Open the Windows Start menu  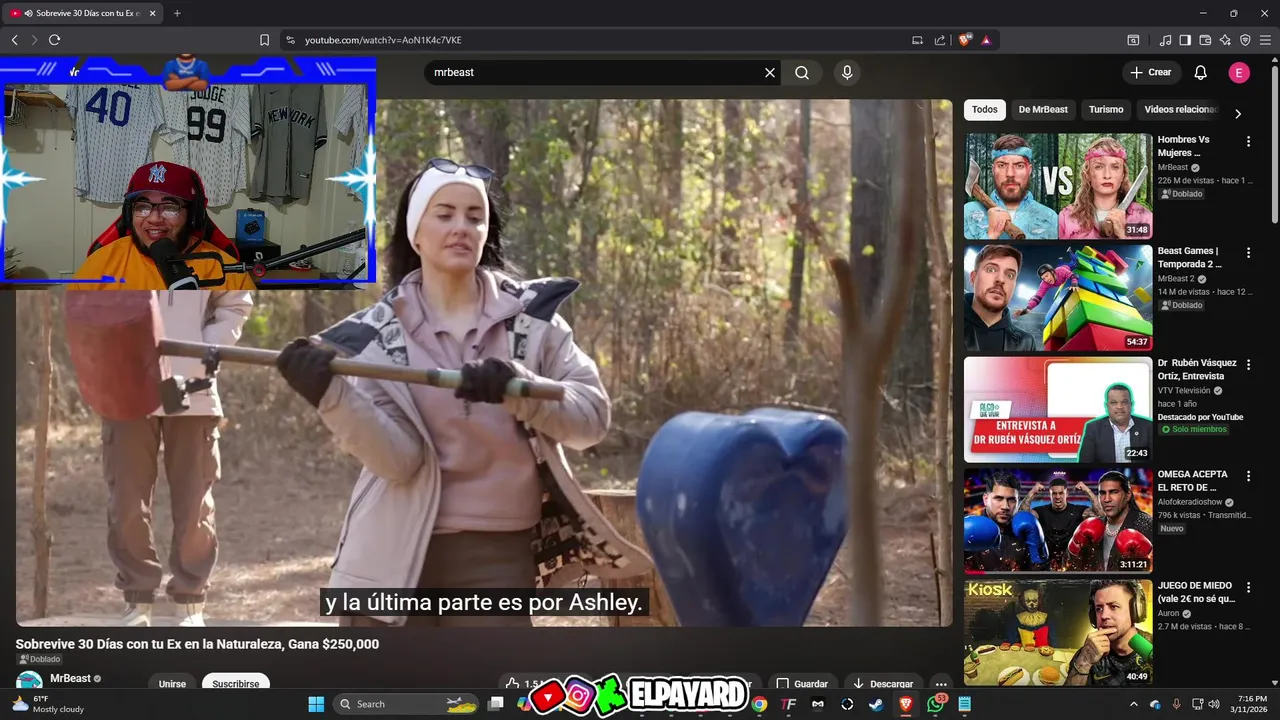(x=316, y=704)
